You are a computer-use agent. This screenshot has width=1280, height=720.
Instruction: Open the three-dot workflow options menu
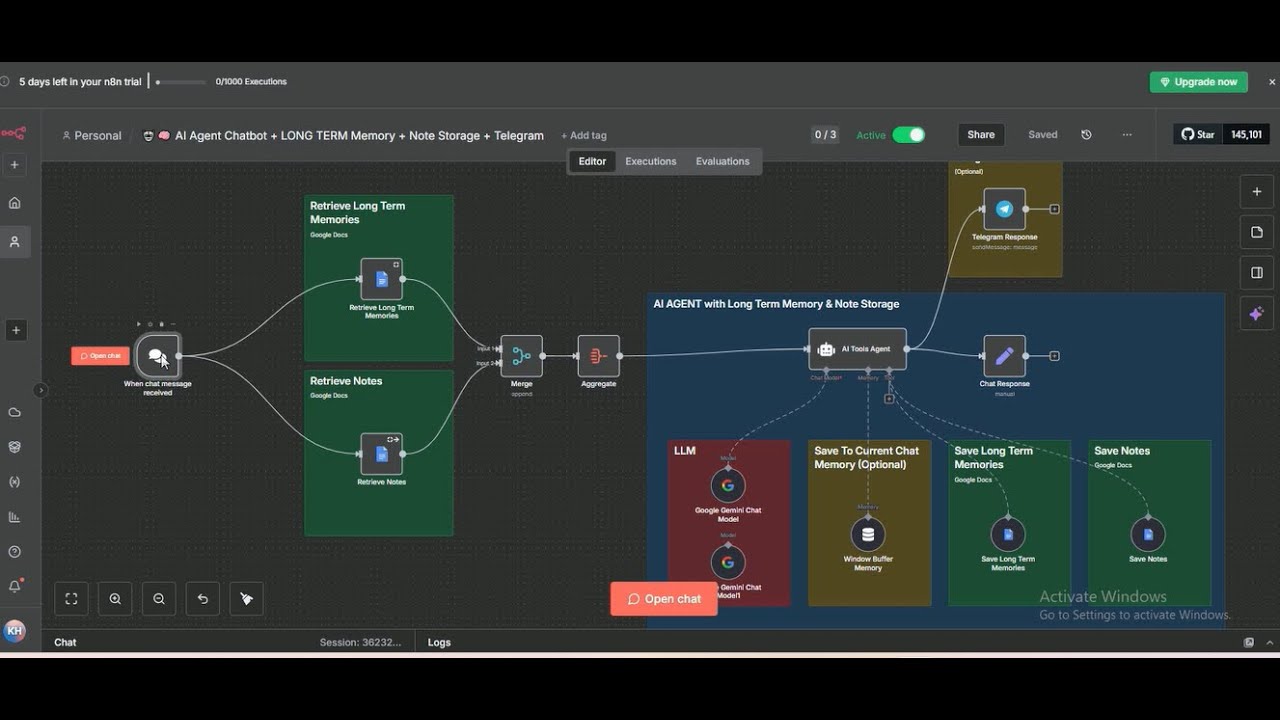pyautogui.click(x=1127, y=135)
